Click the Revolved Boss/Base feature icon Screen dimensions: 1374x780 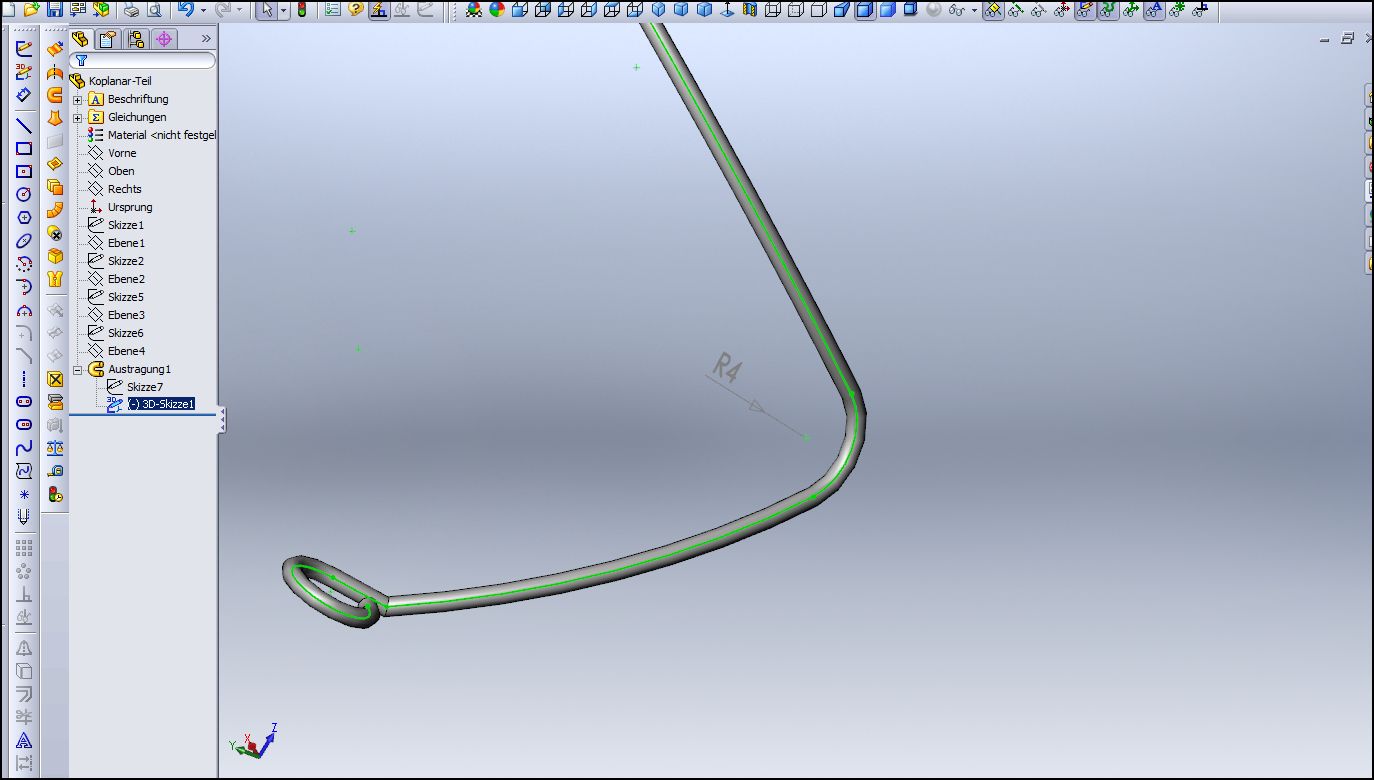[55, 72]
